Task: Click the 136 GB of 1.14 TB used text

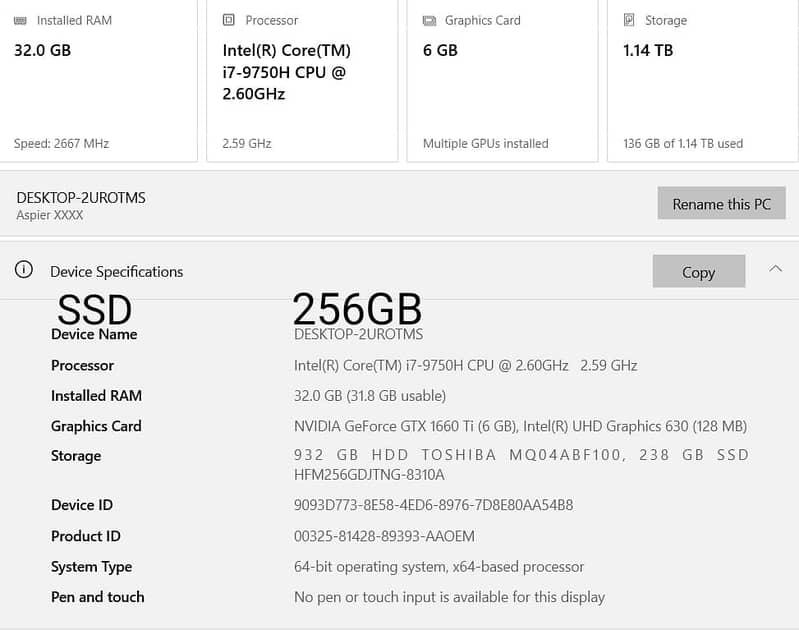Action: (x=683, y=143)
